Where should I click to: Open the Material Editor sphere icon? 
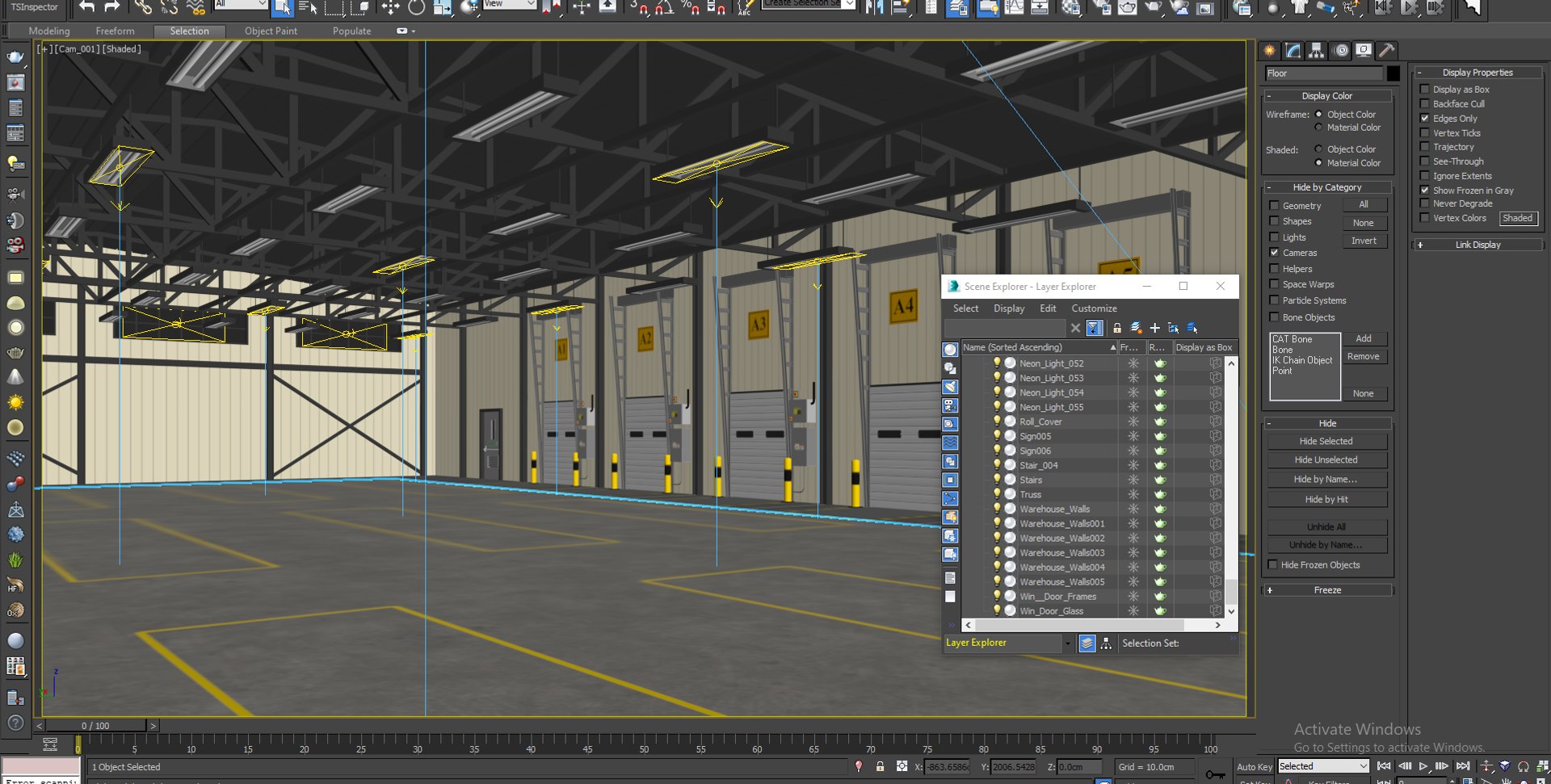point(1071,7)
